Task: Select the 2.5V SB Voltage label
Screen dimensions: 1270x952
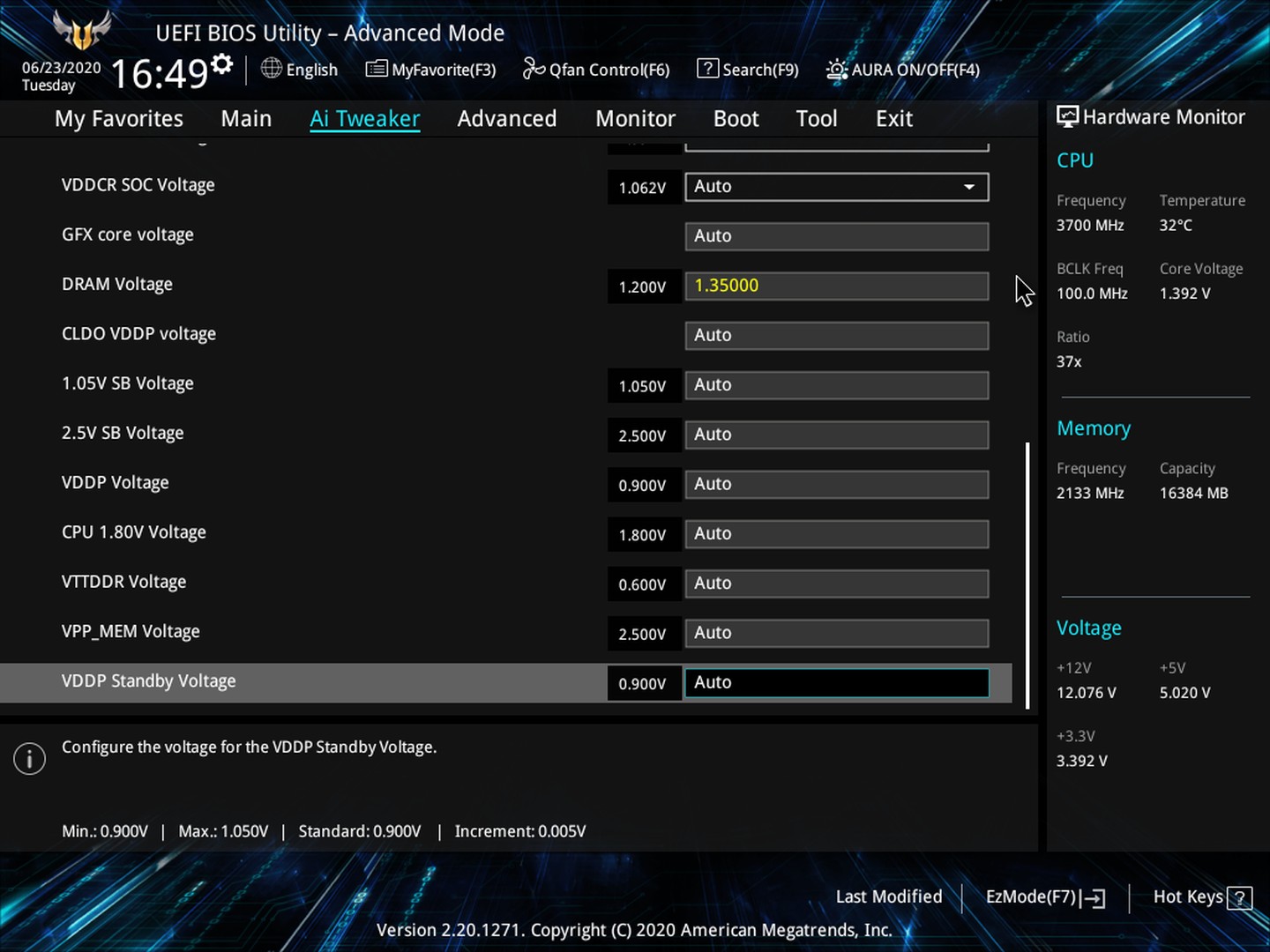Action: coord(123,433)
